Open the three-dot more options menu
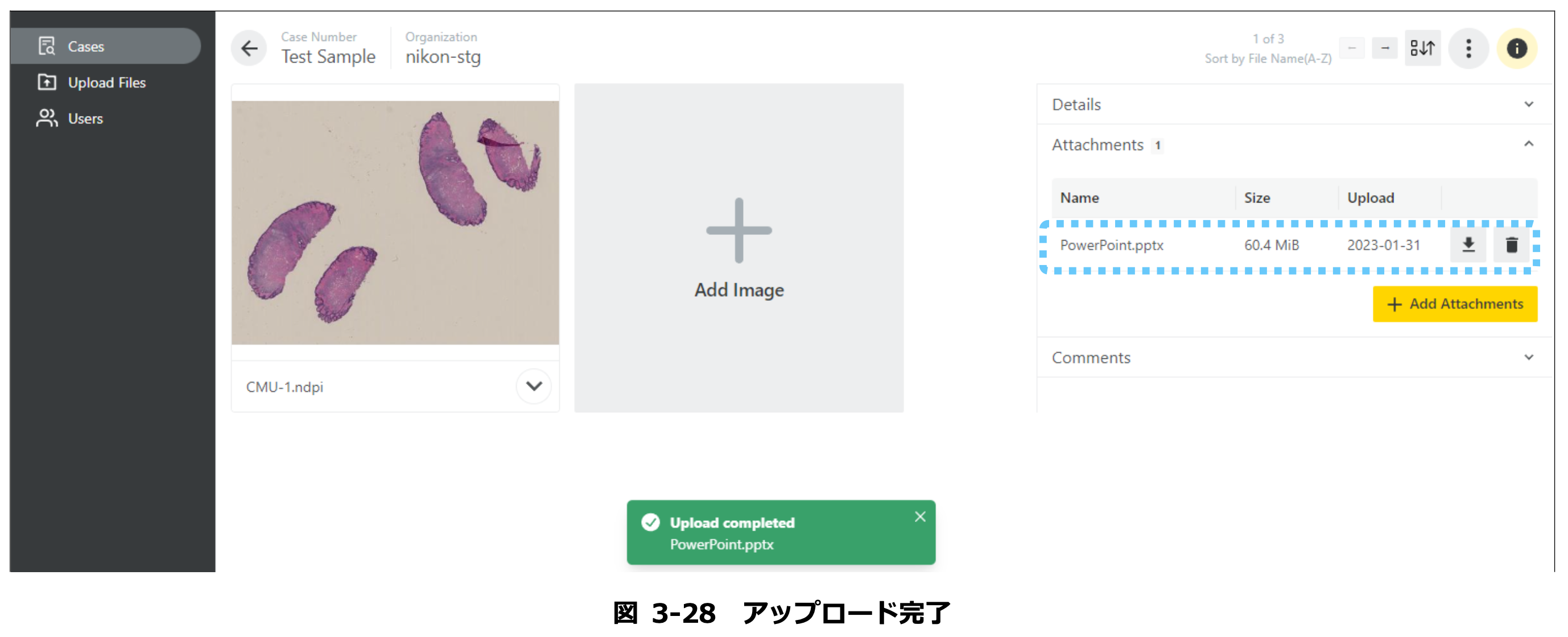This screenshot has height=637, width=1568. (1468, 48)
